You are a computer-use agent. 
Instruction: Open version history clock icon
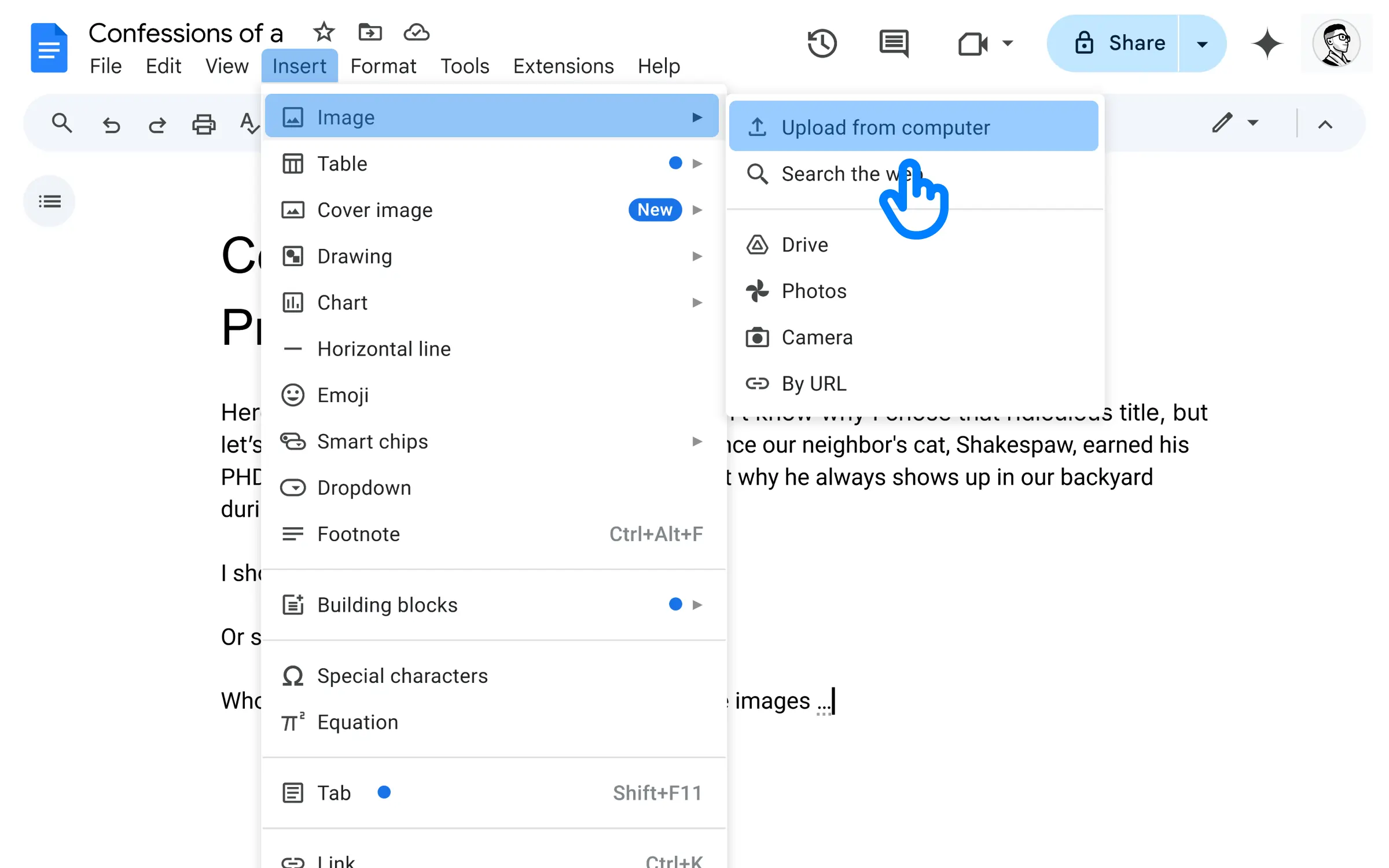tap(822, 43)
